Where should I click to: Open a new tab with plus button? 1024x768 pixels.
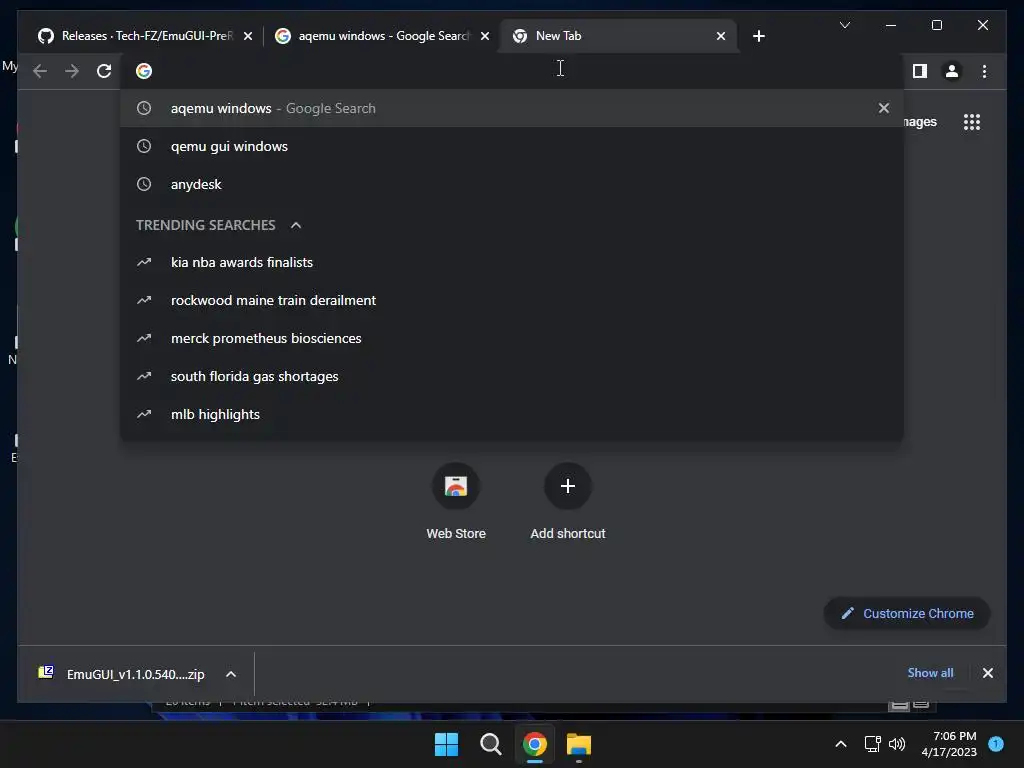point(758,36)
